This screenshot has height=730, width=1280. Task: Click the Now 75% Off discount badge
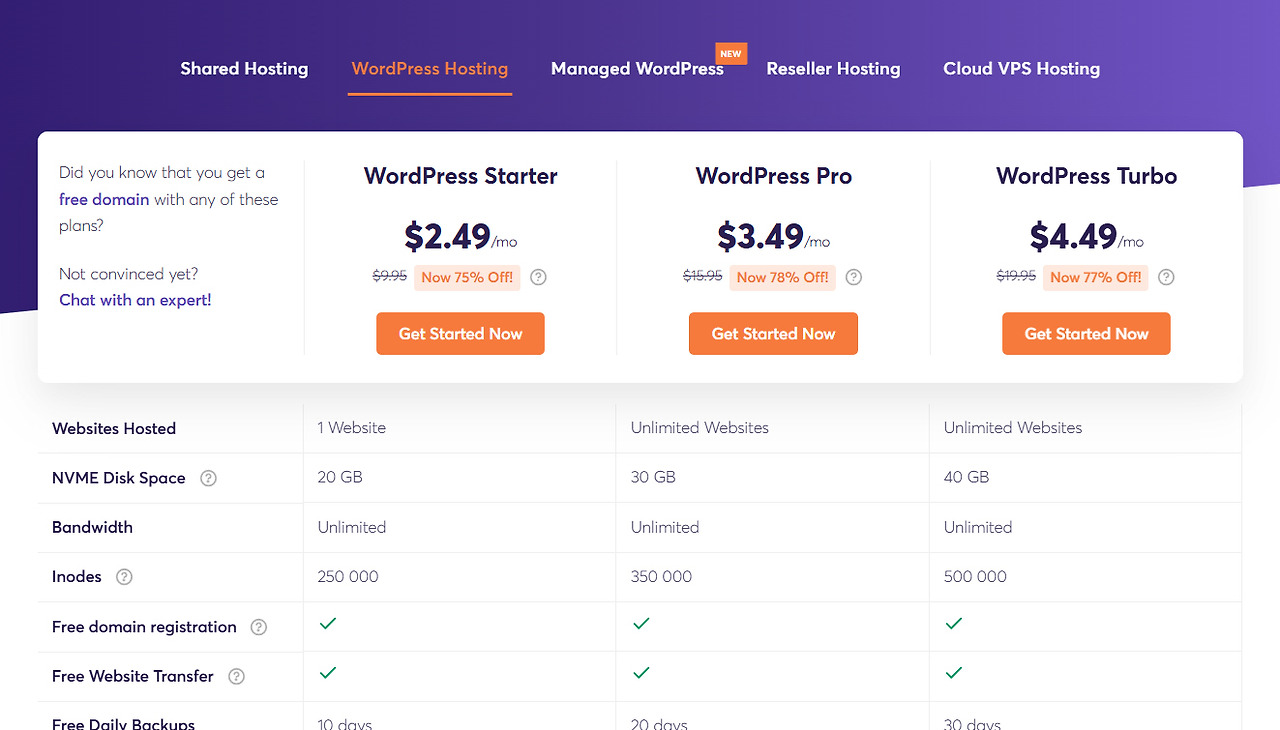pyautogui.click(x=467, y=277)
